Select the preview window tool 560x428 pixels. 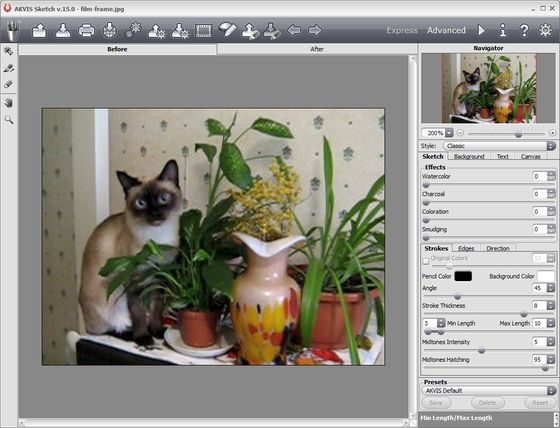pyautogui.click(x=9, y=51)
